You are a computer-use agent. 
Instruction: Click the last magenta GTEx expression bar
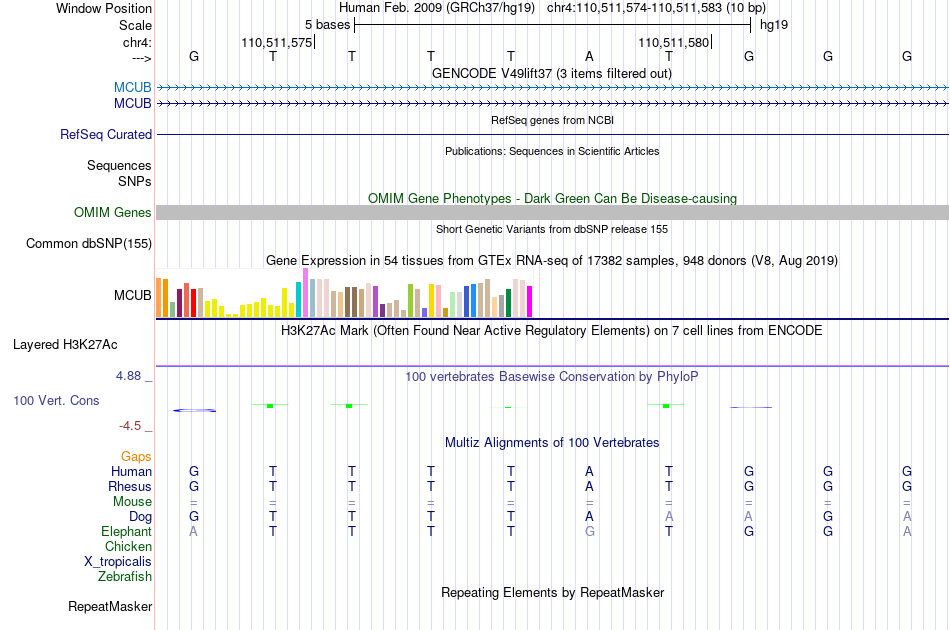pos(530,301)
